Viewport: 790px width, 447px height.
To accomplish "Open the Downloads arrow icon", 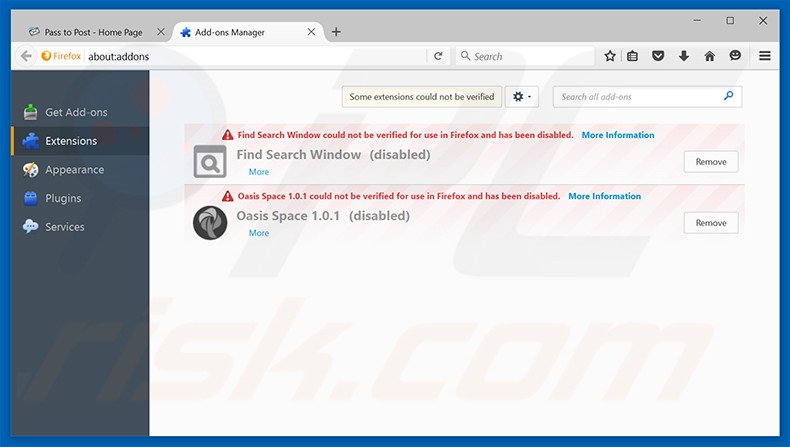I will click(x=684, y=56).
